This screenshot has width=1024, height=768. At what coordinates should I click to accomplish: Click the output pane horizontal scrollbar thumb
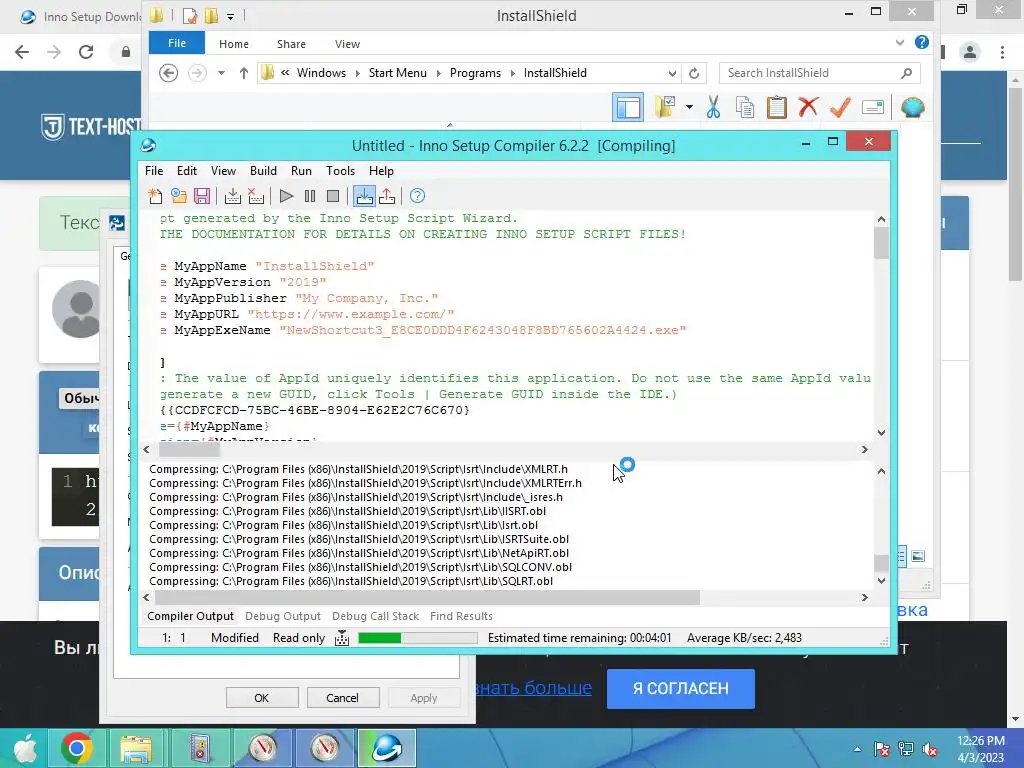pos(427,597)
